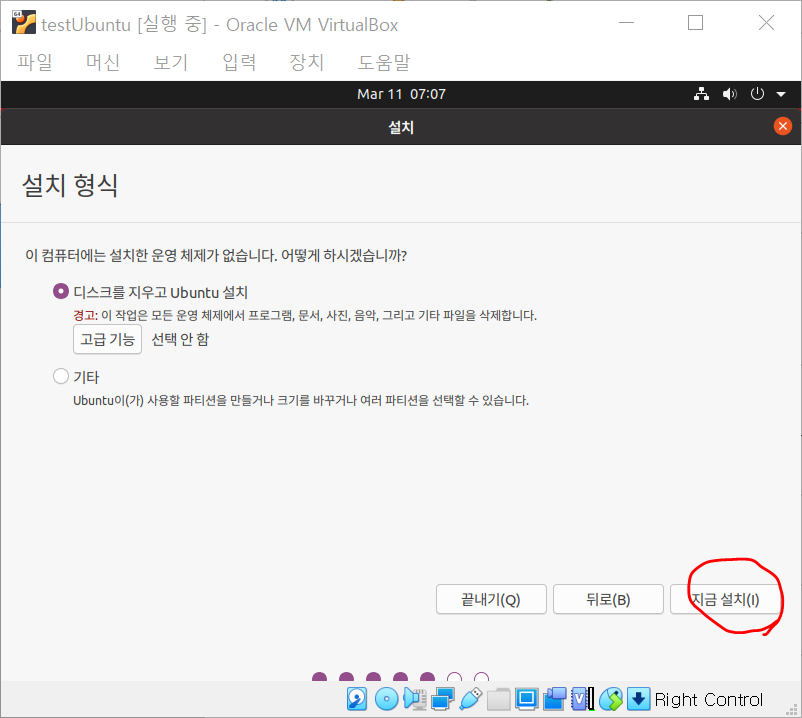Click the mouse integration indicator icon
802x718 pixels.
(x=611, y=699)
